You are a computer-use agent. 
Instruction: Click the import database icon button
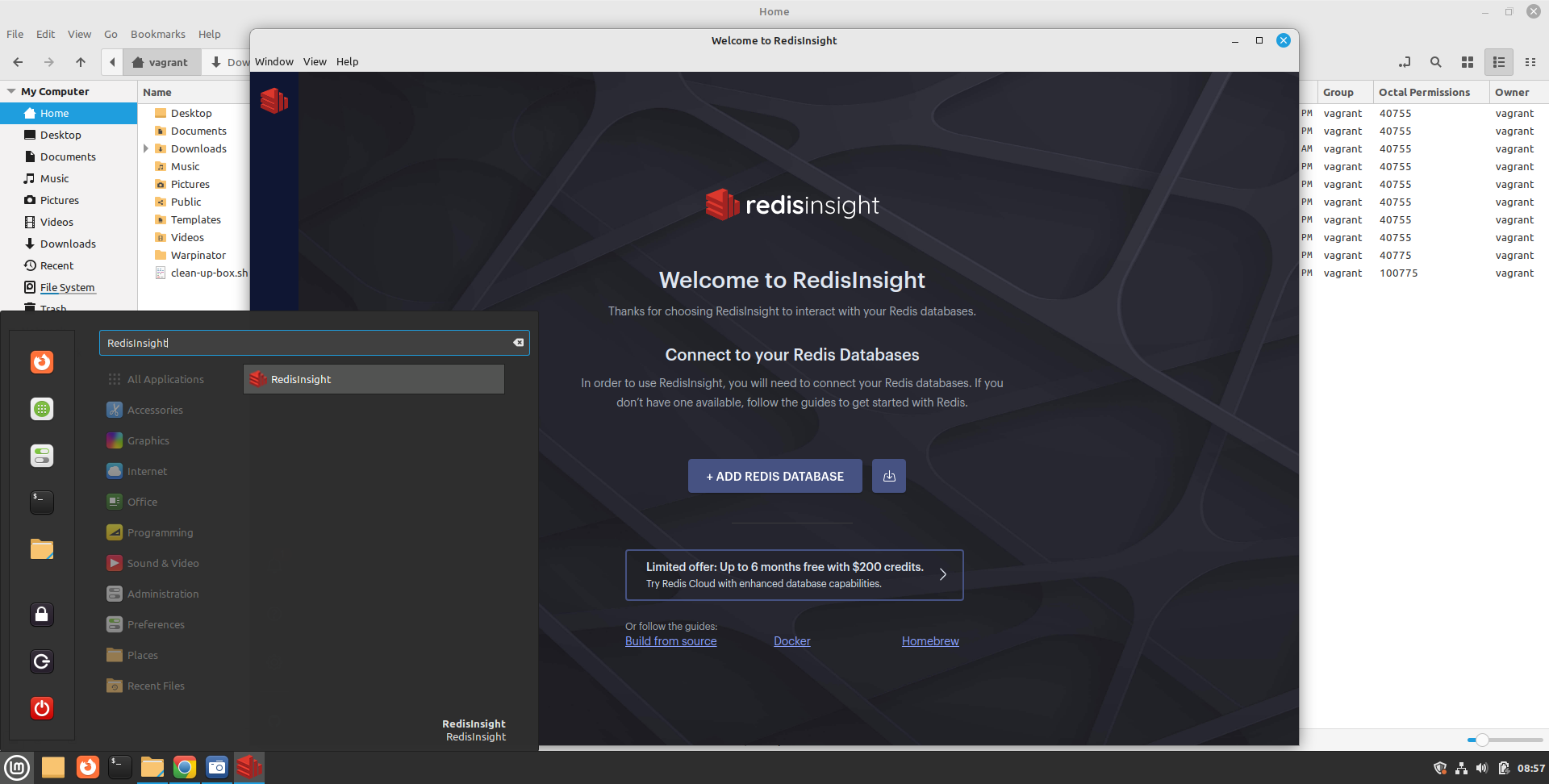[889, 476]
